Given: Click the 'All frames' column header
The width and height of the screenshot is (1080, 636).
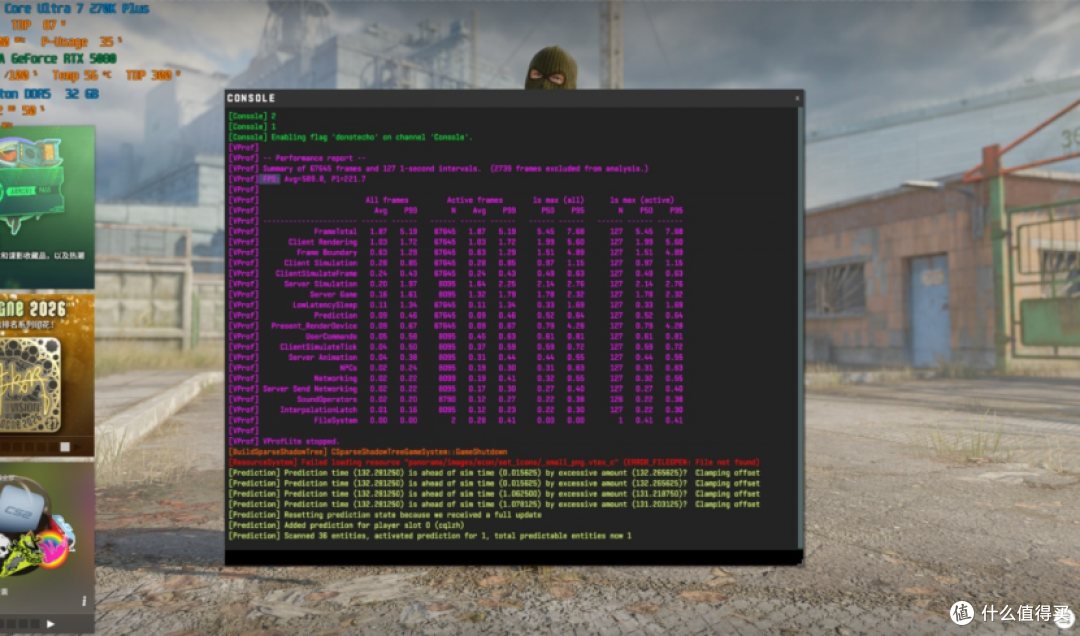Looking at the screenshot, I should point(386,200).
